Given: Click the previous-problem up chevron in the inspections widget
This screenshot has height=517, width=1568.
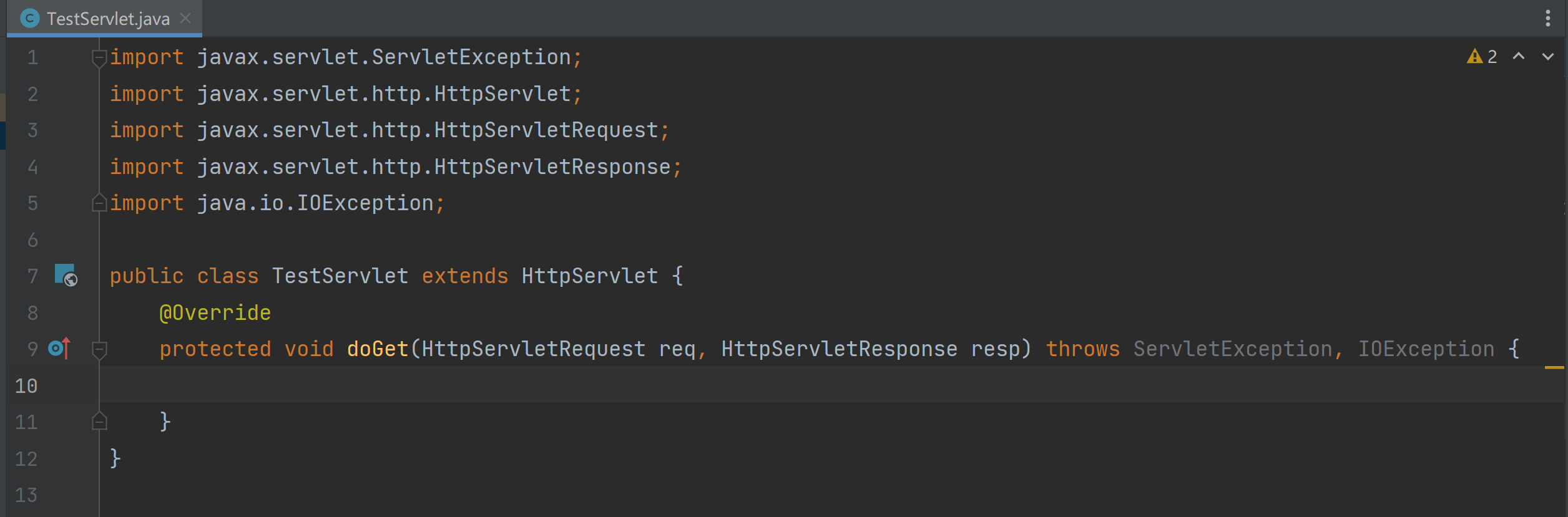Looking at the screenshot, I should (x=1518, y=57).
